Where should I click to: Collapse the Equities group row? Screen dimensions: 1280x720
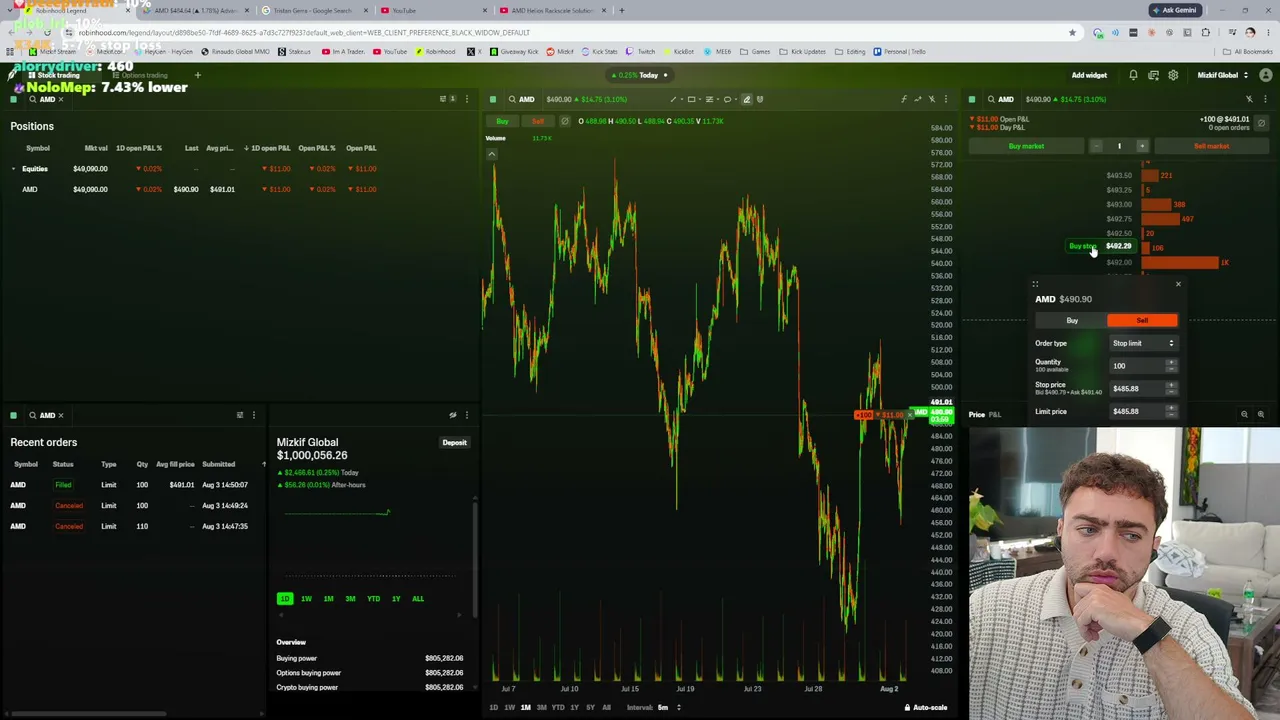[14, 169]
